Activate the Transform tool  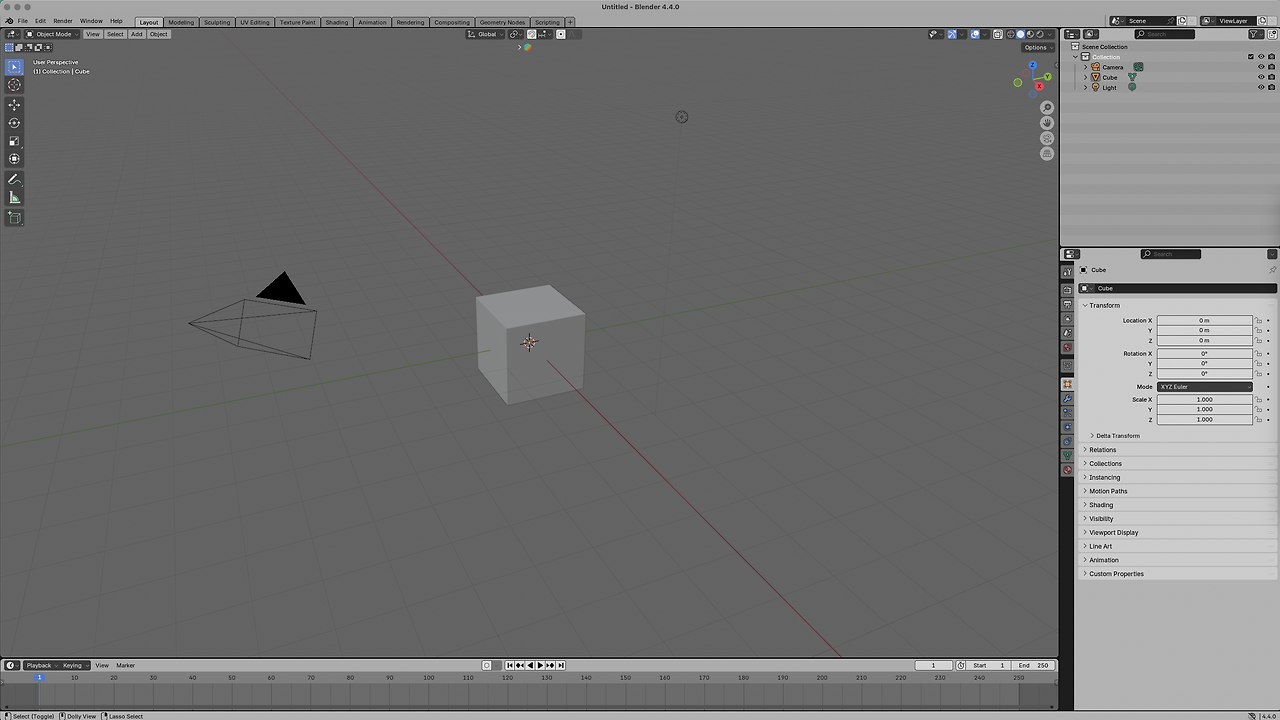pos(14,159)
